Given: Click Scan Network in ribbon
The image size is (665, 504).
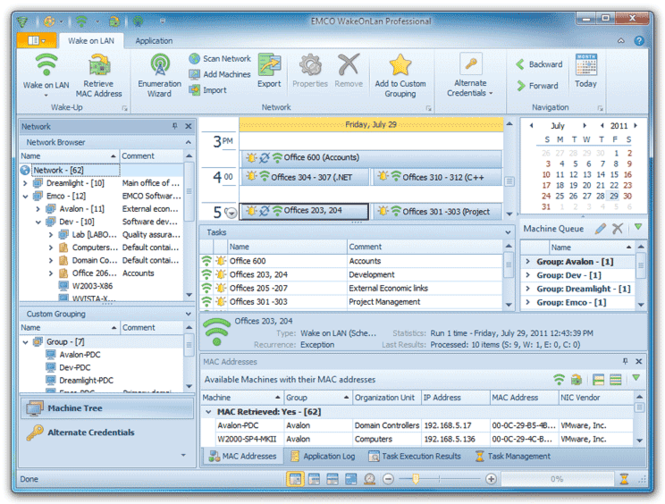Looking at the screenshot, I should tap(220, 59).
